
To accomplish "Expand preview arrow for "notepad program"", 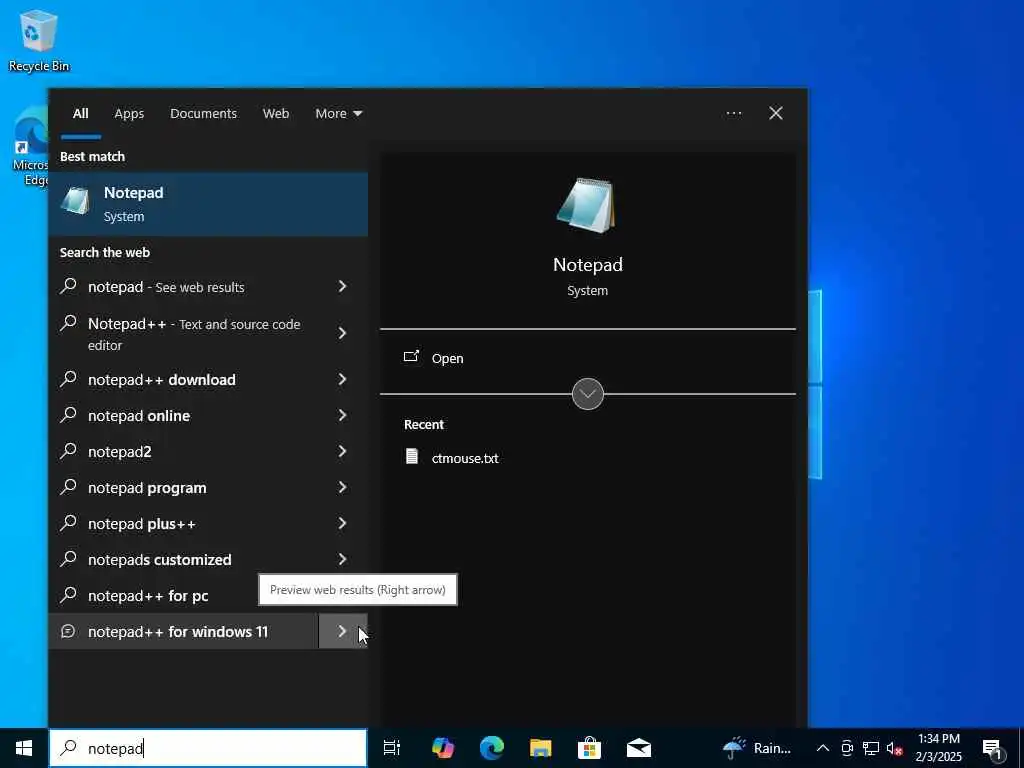I will 342,487.
